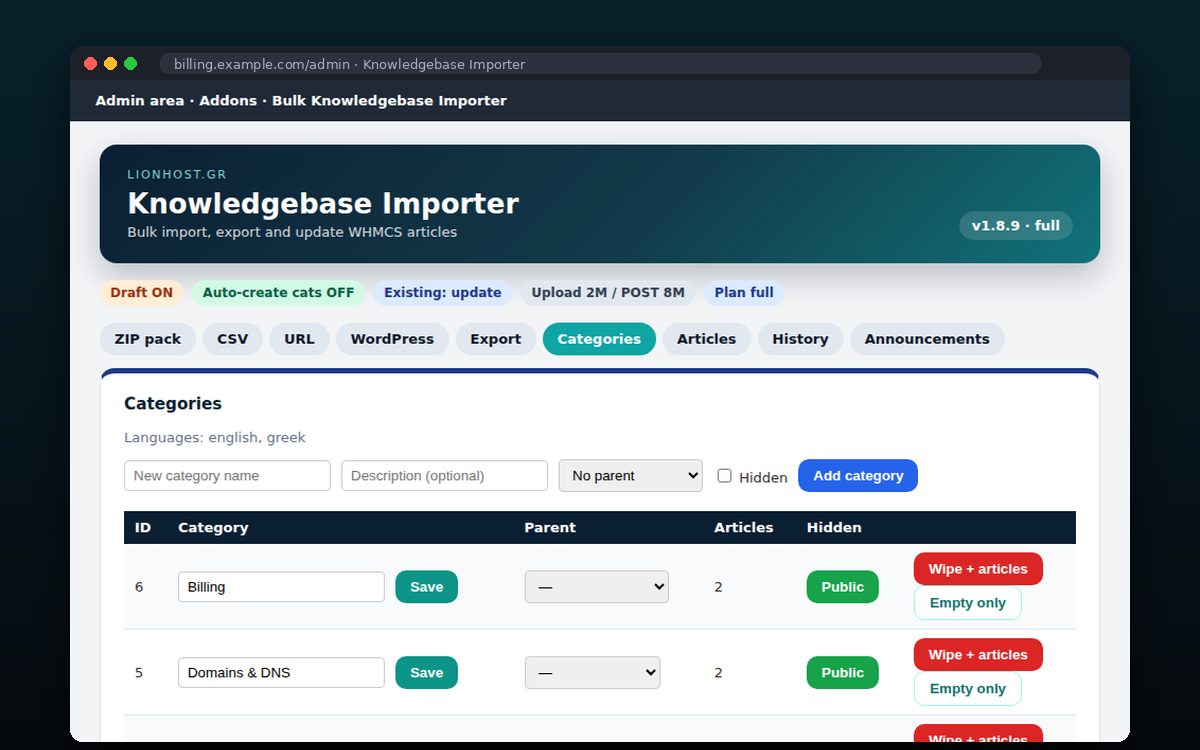Click the ID column header
This screenshot has width=1200, height=750.
point(143,527)
